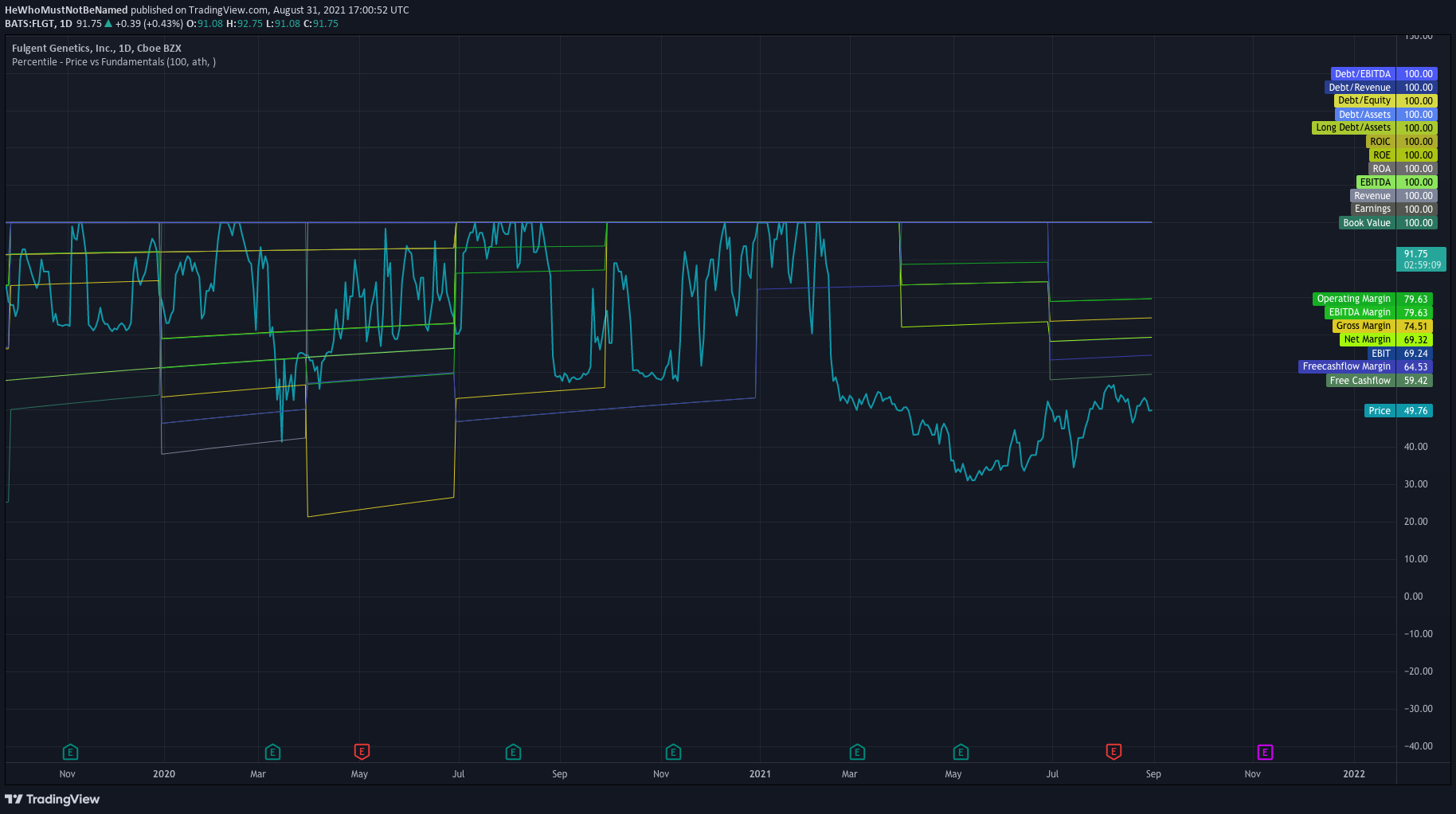This screenshot has height=814, width=1456.
Task: Click the red earnings marker near May 2020
Action: tap(362, 752)
